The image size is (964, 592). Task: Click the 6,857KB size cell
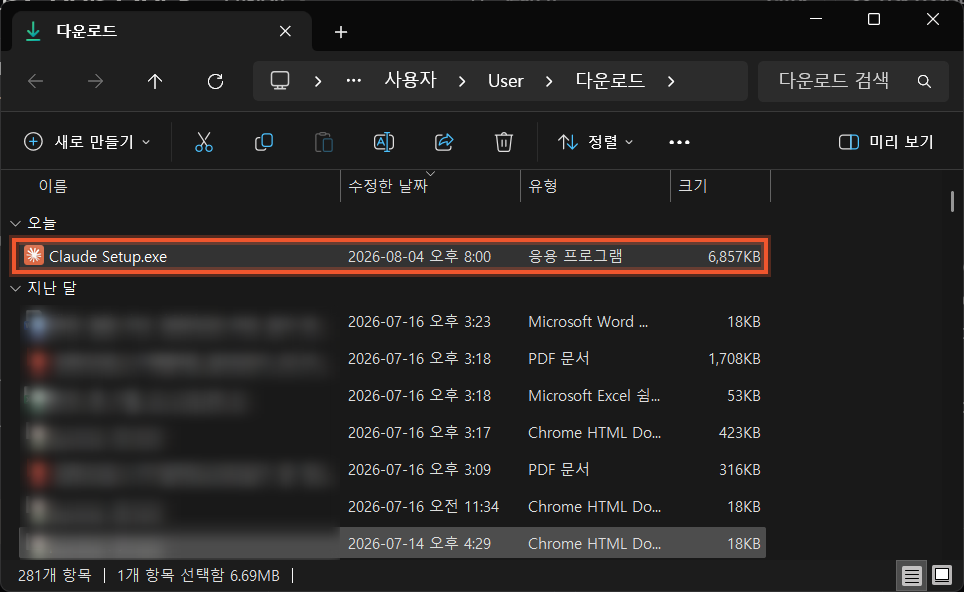734,256
